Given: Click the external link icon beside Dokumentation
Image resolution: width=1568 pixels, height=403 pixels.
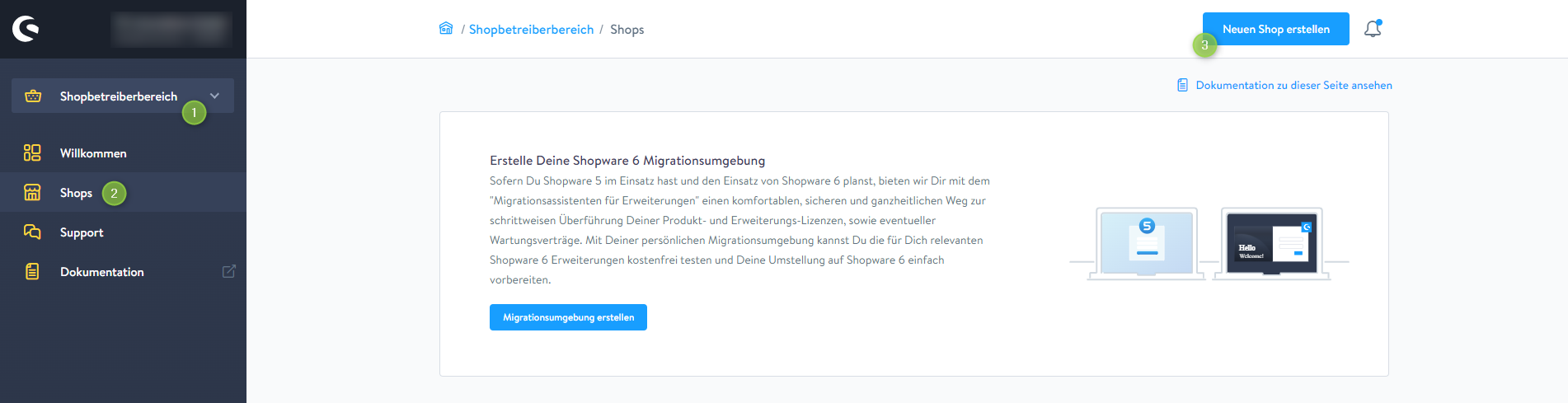Looking at the screenshot, I should pyautogui.click(x=229, y=271).
